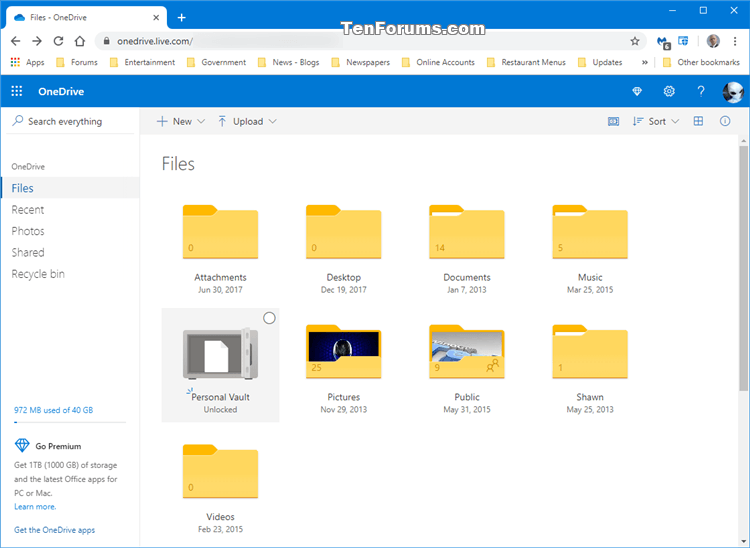
Task: Open the Malwarebytes extension icon
Action: click(663, 42)
